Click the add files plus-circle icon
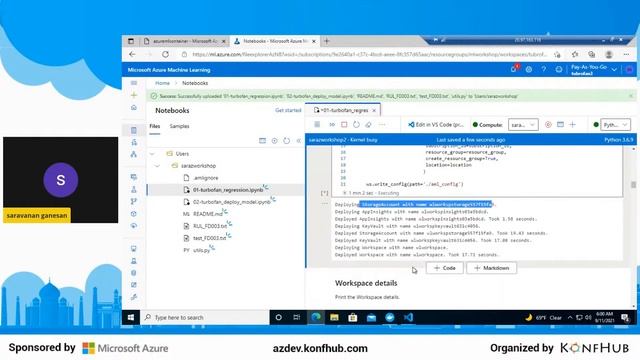Image resolution: width=640 pixels, height=360 pixels. (274, 141)
